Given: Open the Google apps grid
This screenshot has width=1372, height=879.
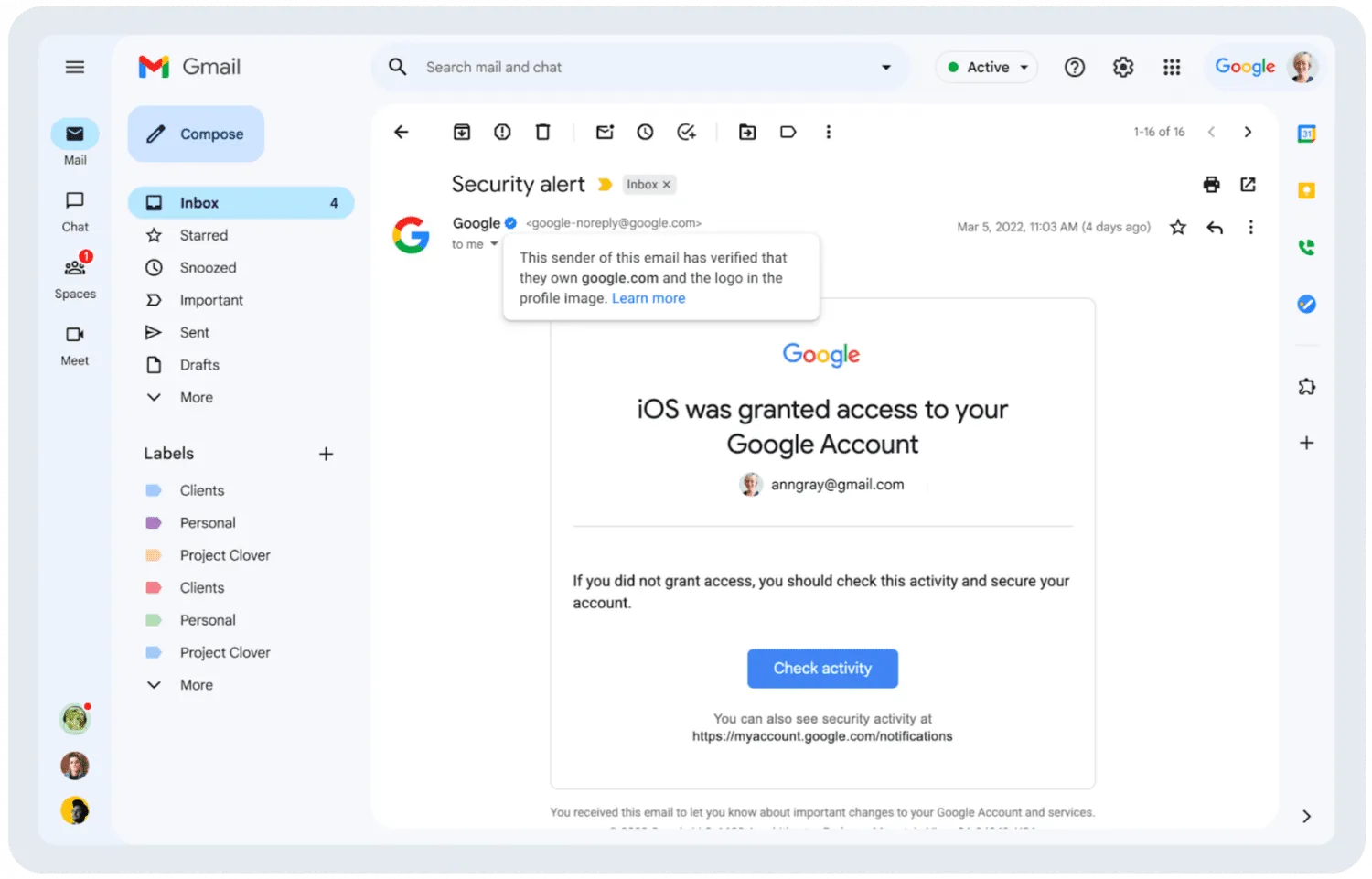Looking at the screenshot, I should (1172, 67).
